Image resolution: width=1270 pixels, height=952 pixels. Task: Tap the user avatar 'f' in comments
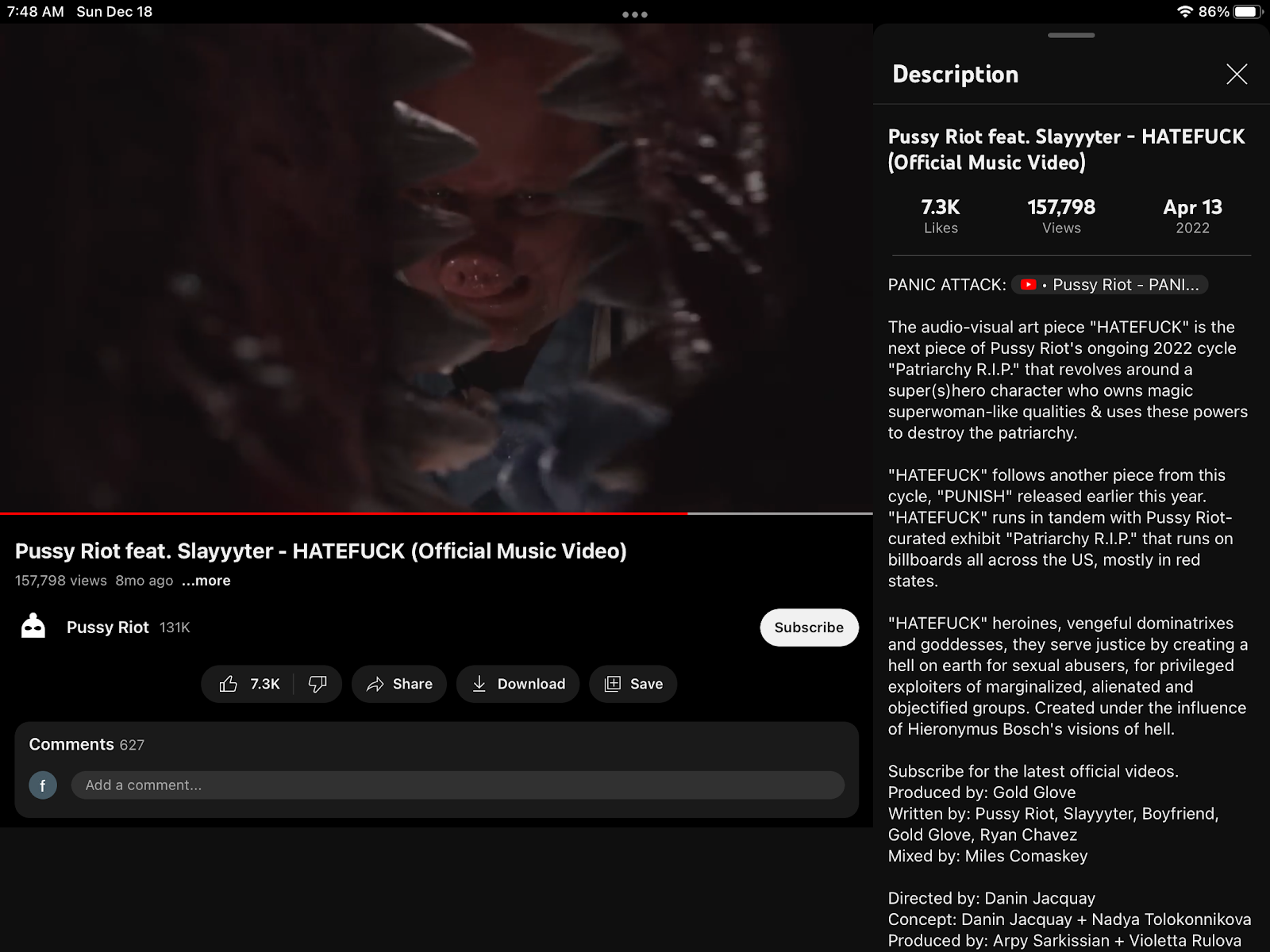(x=43, y=785)
